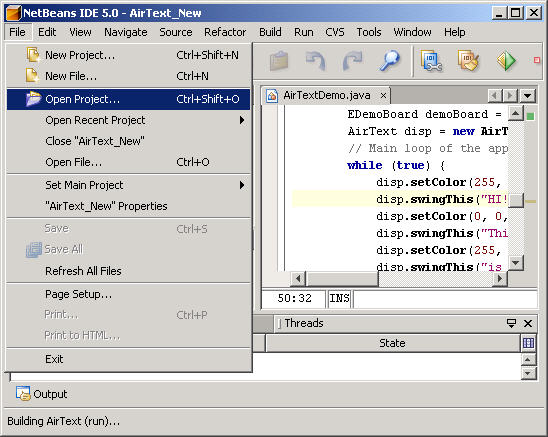
Task: Click the Threads panel tab
Action: coord(303,323)
